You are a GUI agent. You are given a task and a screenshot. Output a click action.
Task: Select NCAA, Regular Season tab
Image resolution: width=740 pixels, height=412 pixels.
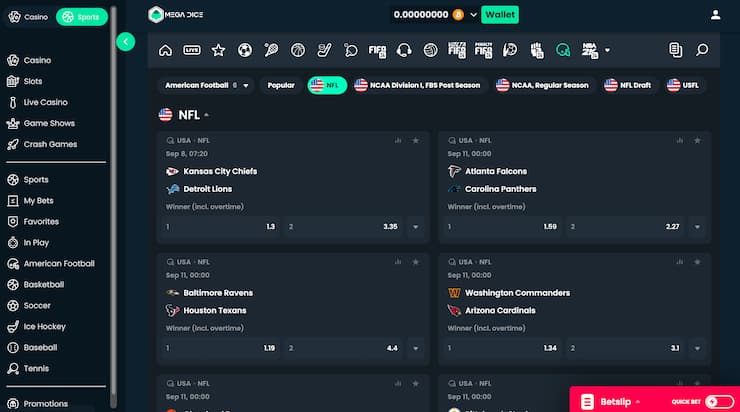tap(543, 85)
